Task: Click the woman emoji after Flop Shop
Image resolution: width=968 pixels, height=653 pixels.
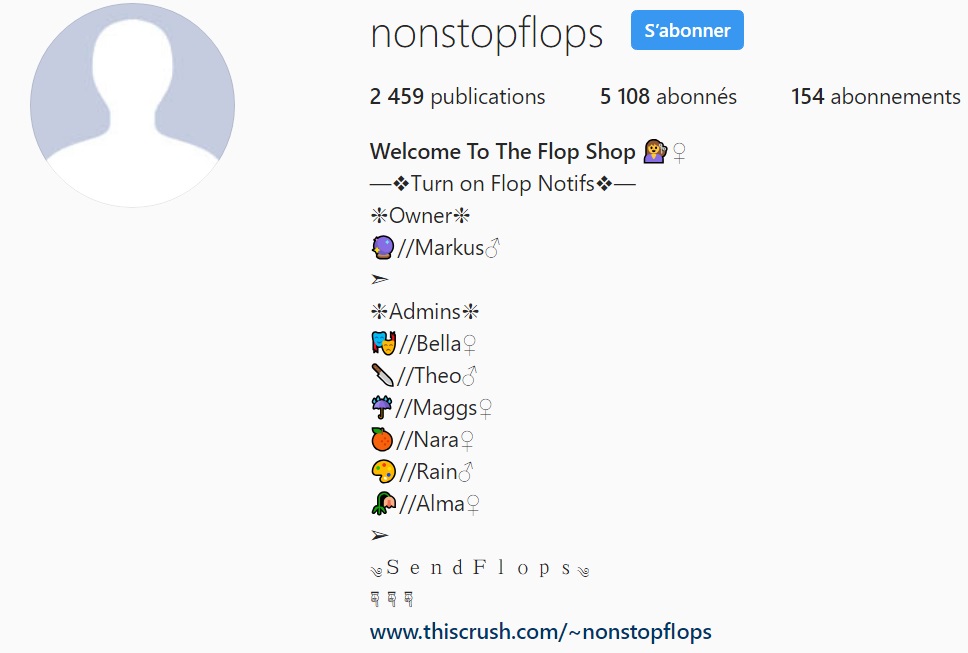Action: 654,151
